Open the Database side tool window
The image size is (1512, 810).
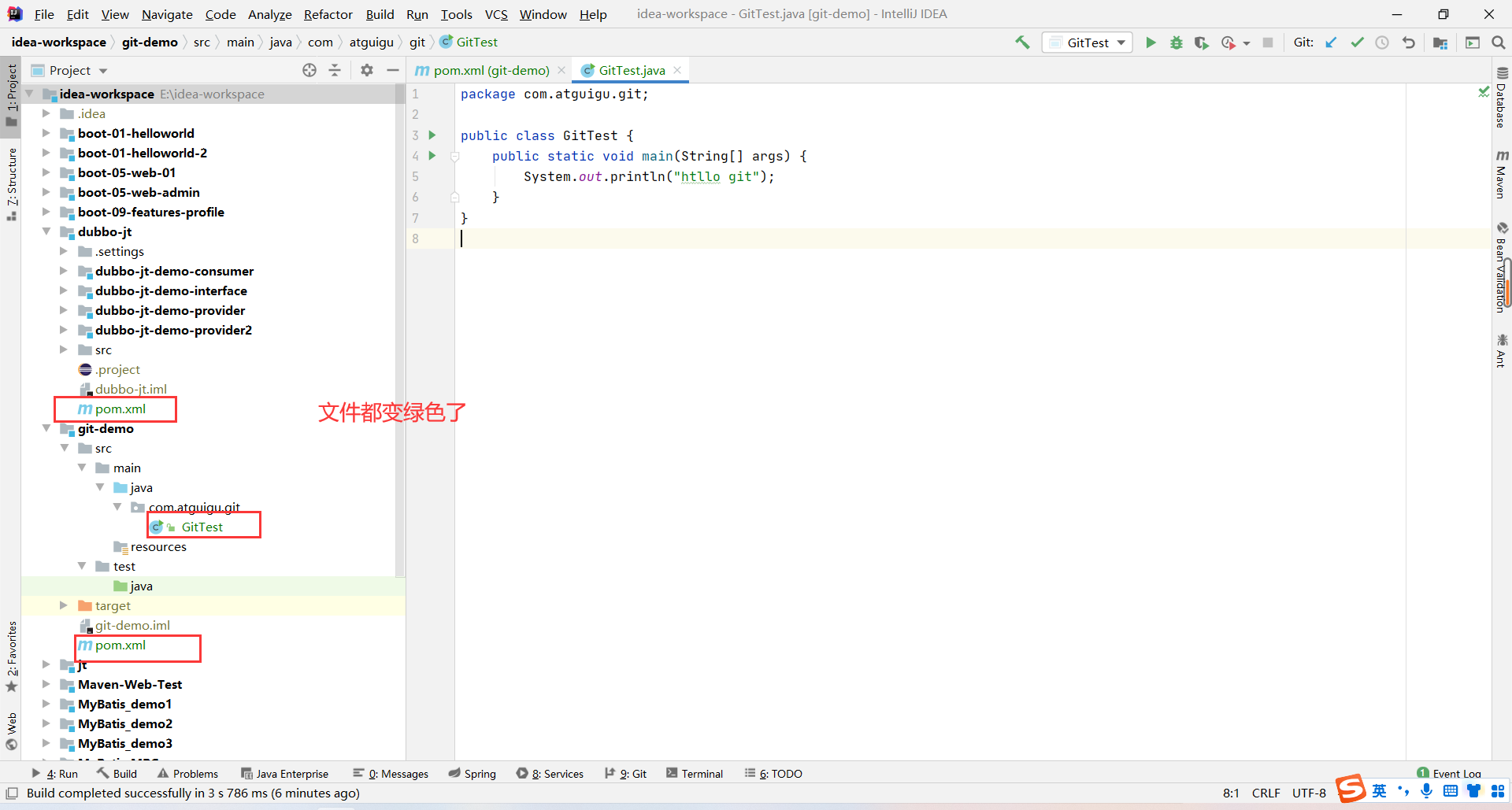[x=1502, y=98]
